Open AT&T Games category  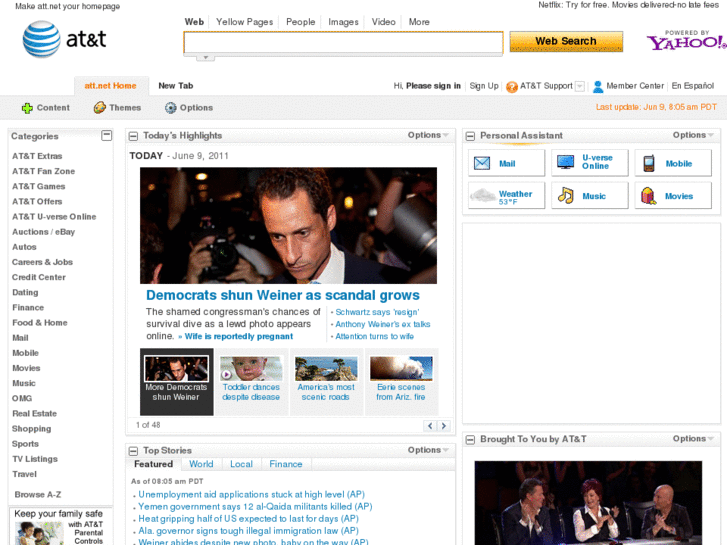pos(38,186)
